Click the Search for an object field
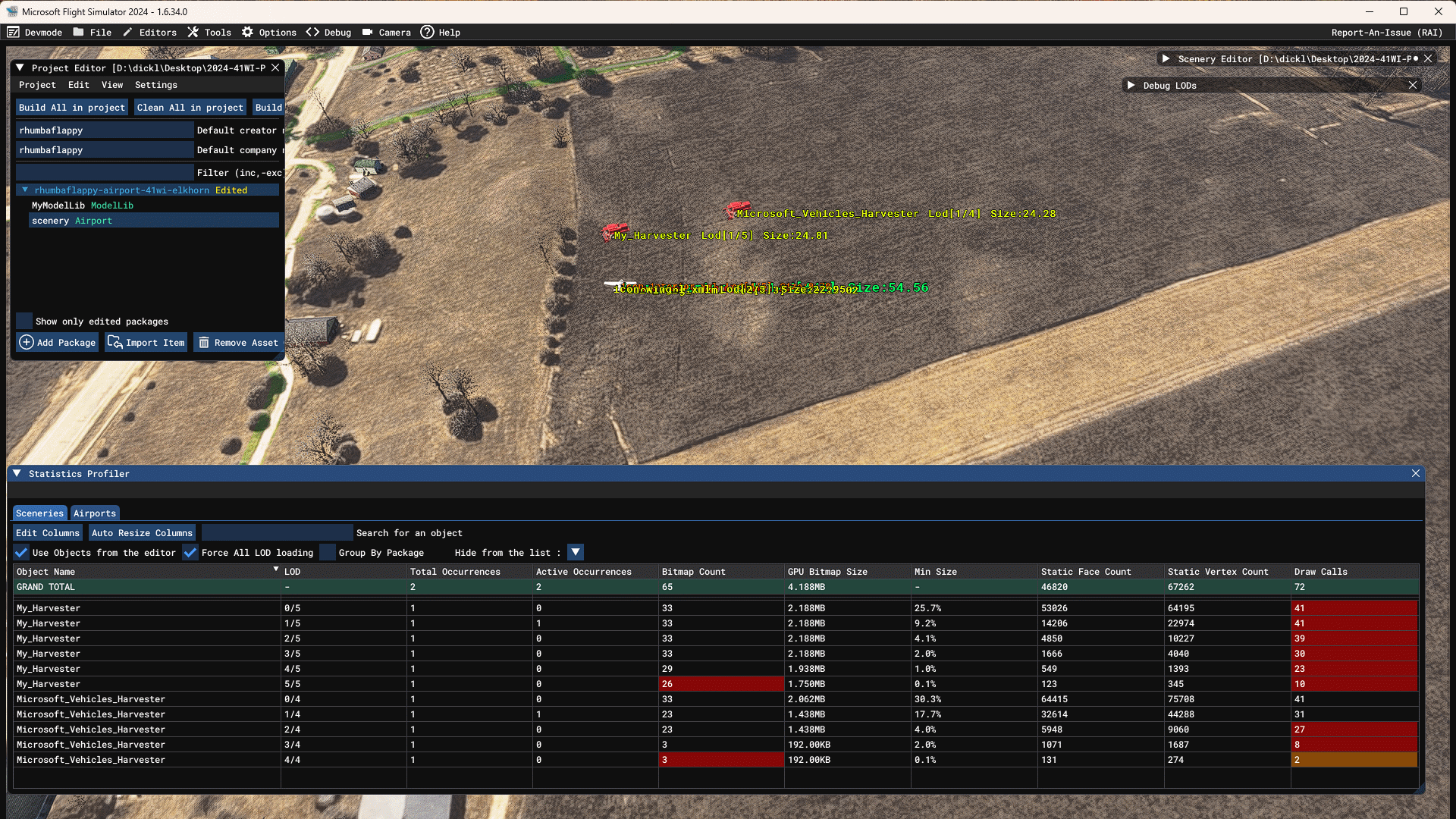This screenshot has width=1456, height=819. pyautogui.click(x=277, y=533)
